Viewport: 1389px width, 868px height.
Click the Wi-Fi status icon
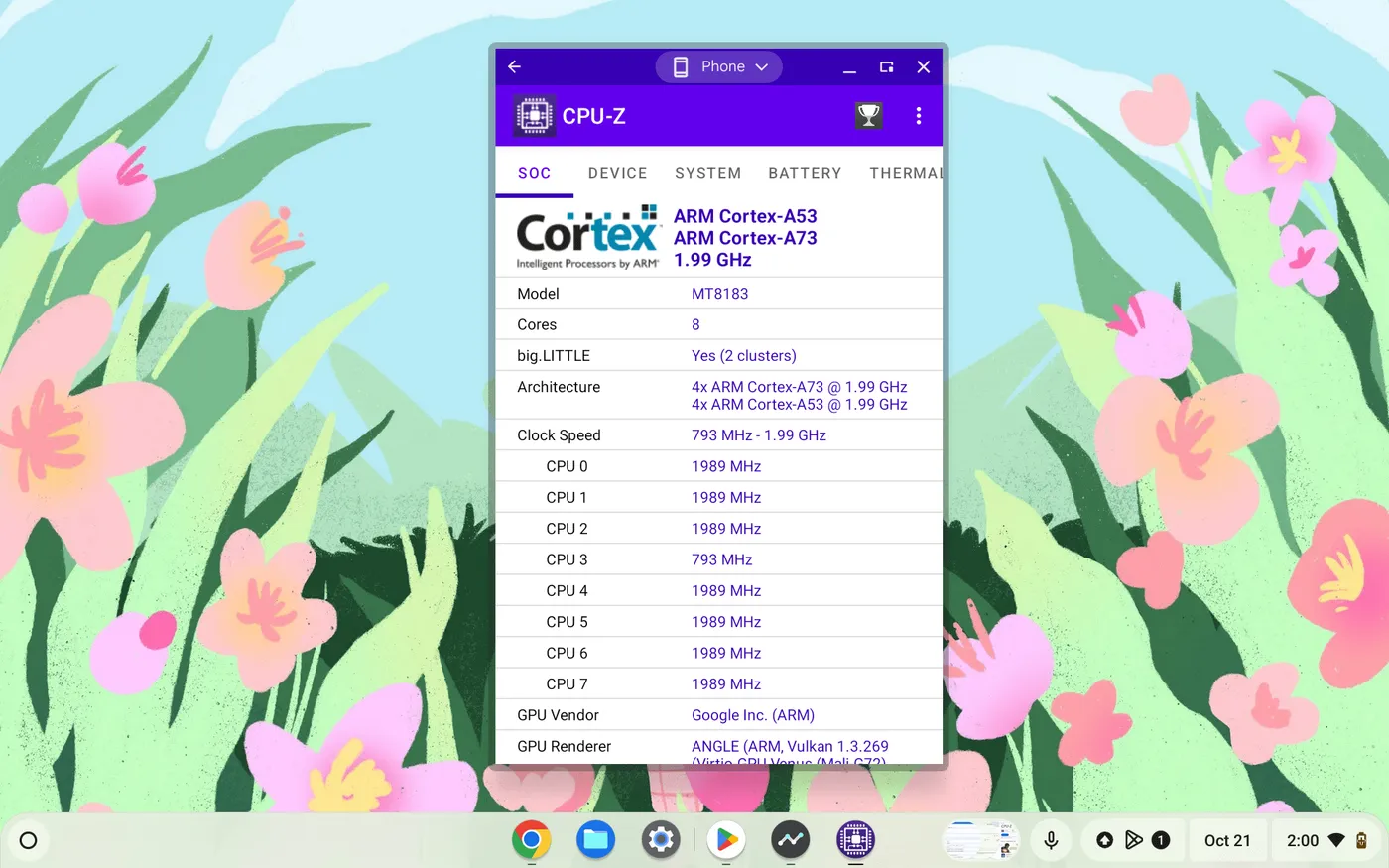(x=1336, y=841)
